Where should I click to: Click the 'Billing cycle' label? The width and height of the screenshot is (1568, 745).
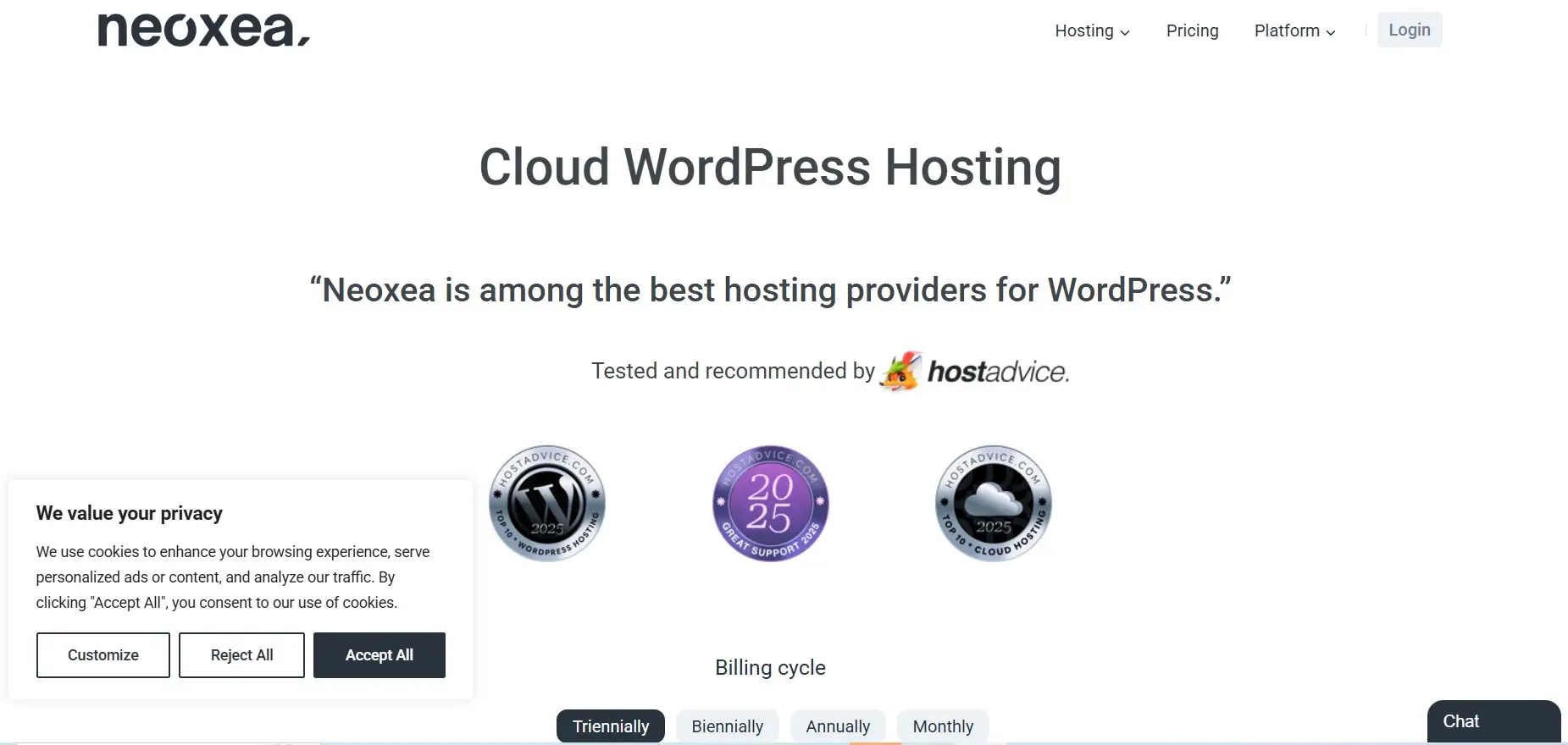(770, 667)
